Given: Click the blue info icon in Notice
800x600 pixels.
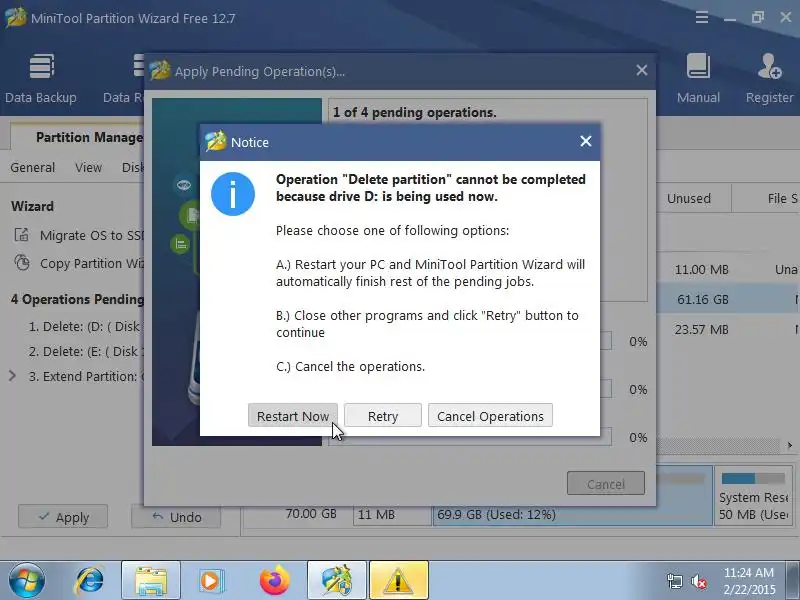Looking at the screenshot, I should pyautogui.click(x=233, y=194).
